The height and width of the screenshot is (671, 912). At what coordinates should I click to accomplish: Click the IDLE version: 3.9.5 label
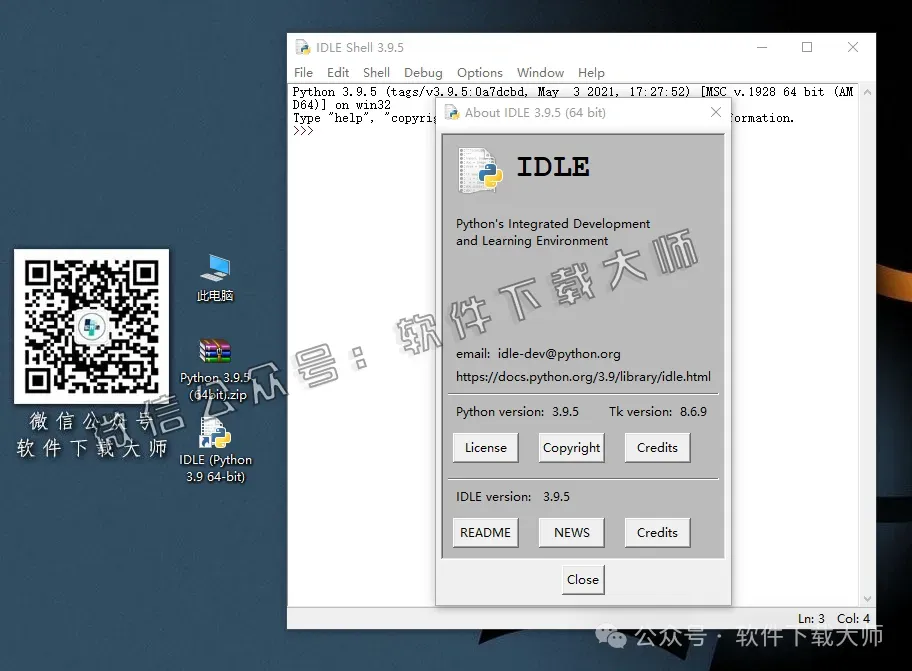[x=512, y=497]
